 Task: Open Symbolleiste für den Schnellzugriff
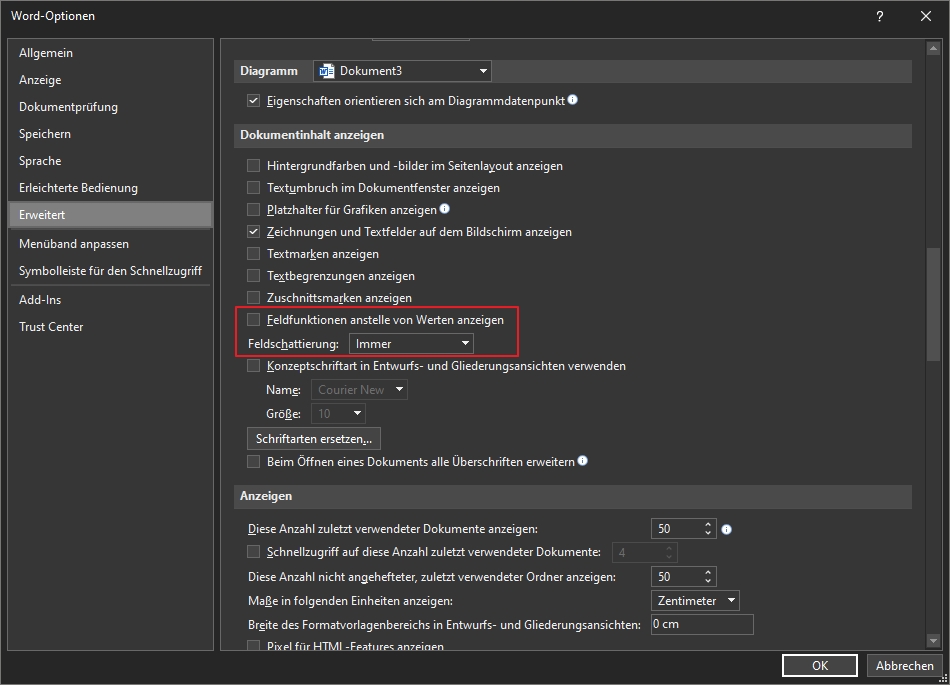[110, 271]
